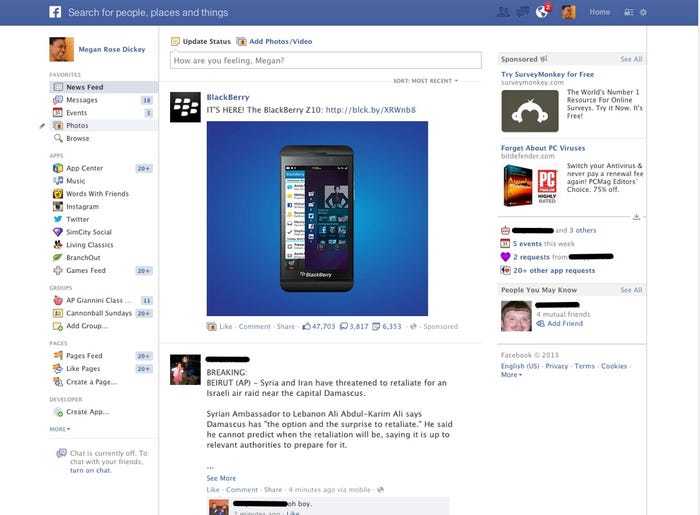
Task: Click Add Group link
Action: coord(87,326)
